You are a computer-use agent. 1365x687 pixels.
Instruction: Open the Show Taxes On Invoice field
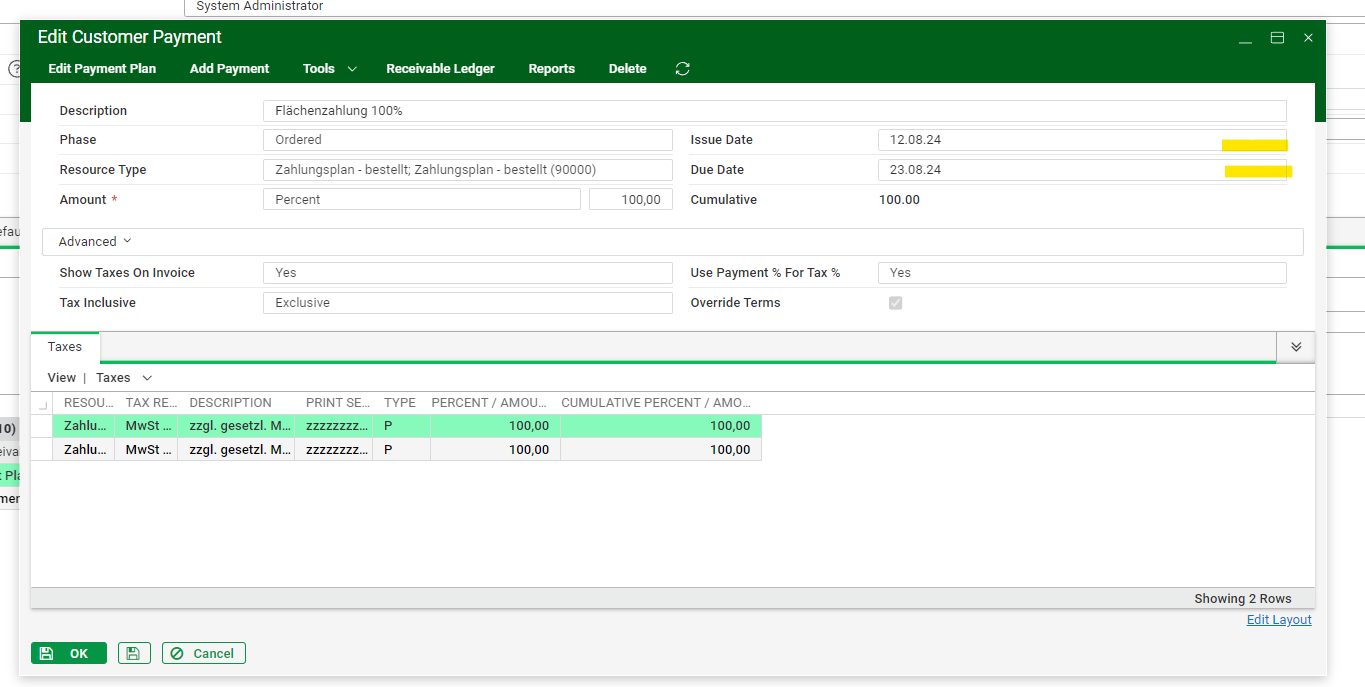[x=468, y=273]
